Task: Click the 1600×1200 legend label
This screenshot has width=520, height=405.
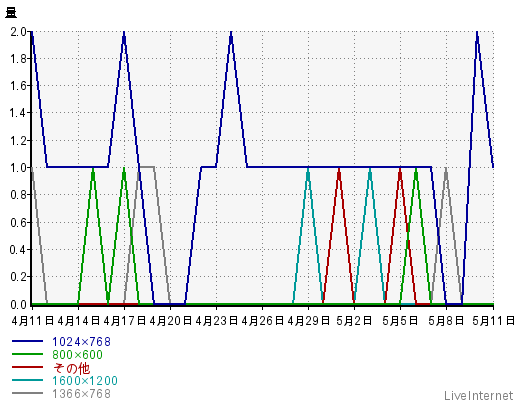Action: 85,381
